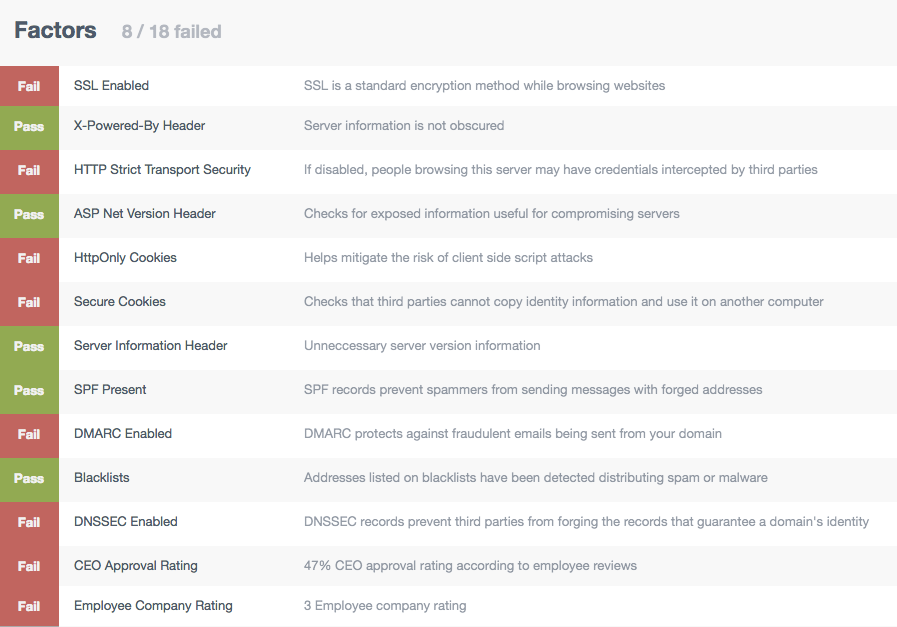Click the Factors heading

pos(55,30)
